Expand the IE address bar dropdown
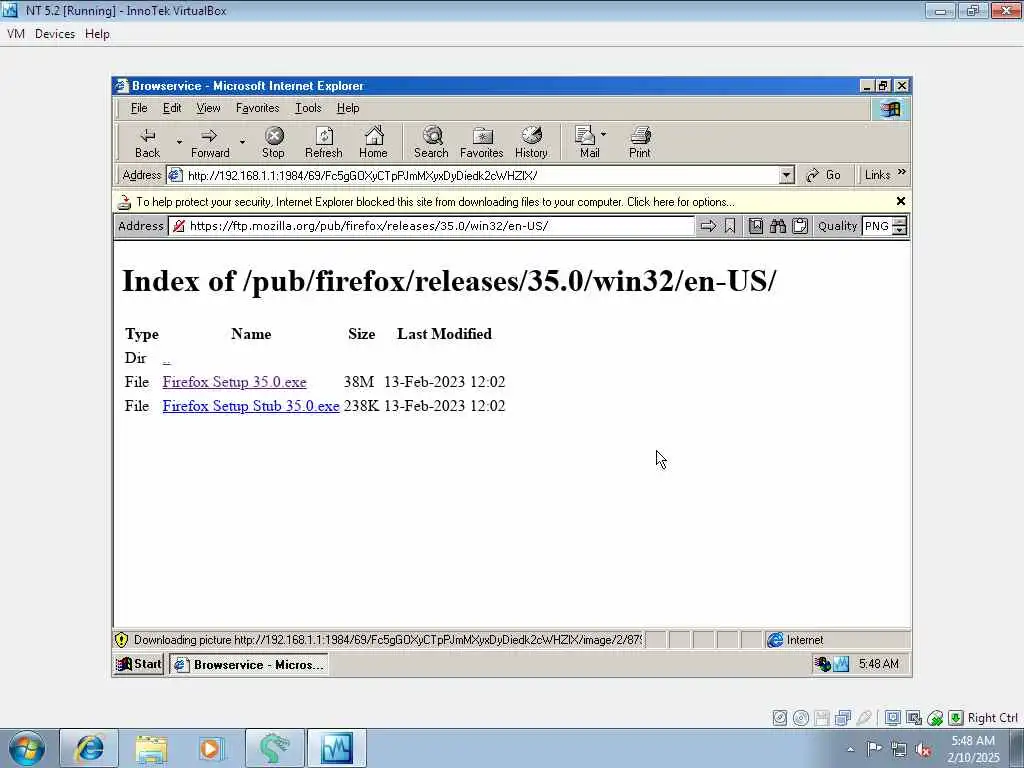 click(x=787, y=175)
